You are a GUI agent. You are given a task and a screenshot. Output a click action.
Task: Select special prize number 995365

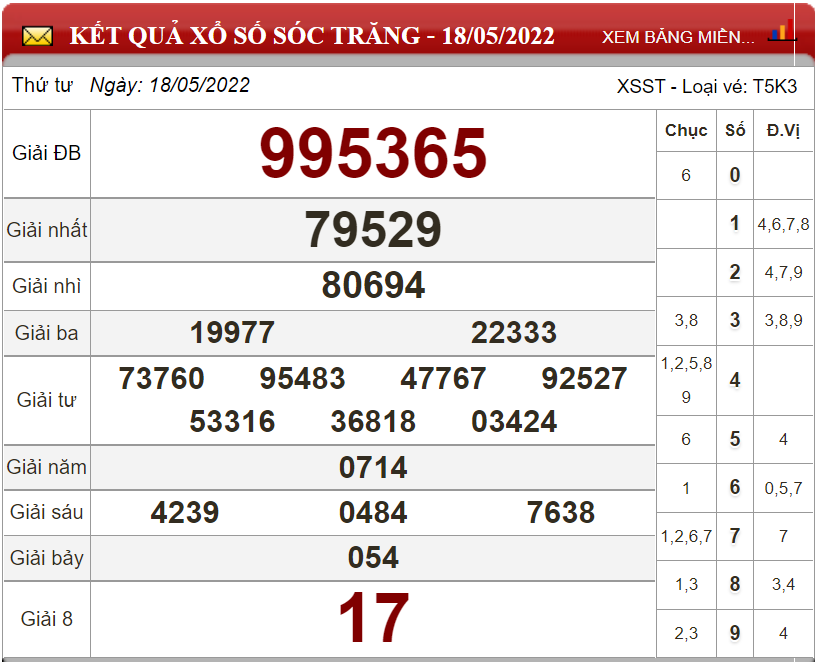[373, 153]
